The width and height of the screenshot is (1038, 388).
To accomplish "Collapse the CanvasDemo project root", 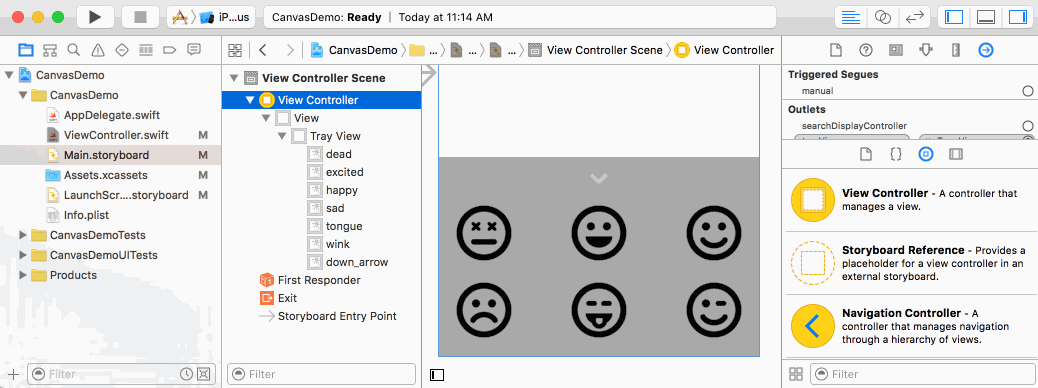I will pyautogui.click(x=9, y=75).
